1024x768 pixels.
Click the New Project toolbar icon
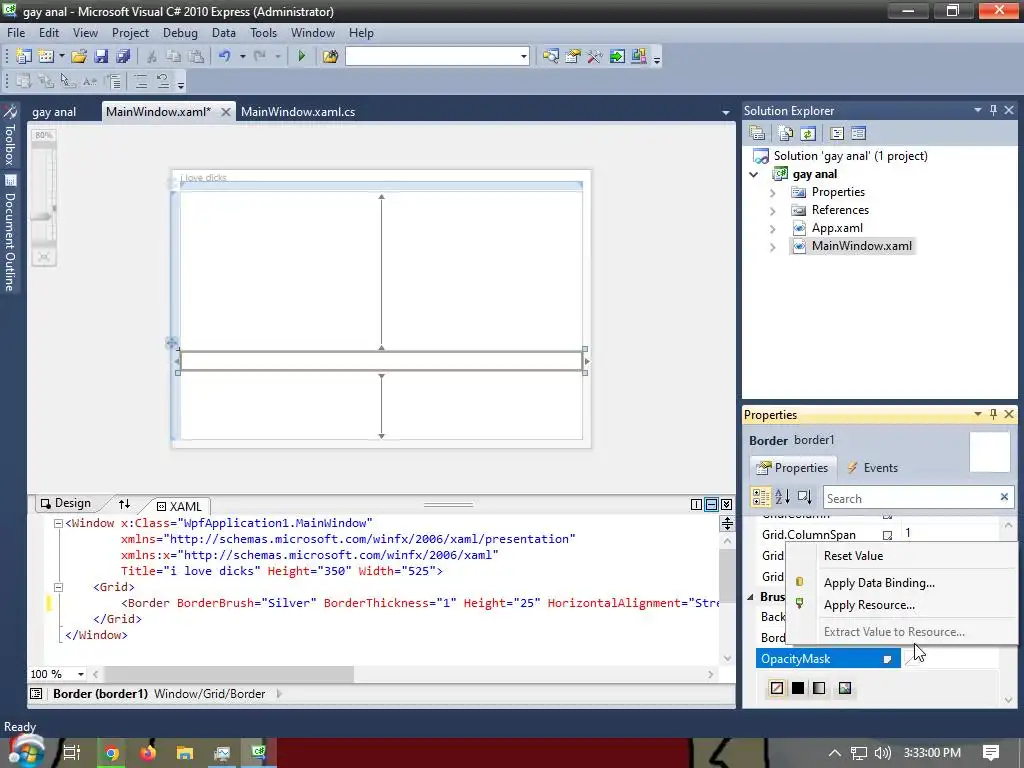24,56
